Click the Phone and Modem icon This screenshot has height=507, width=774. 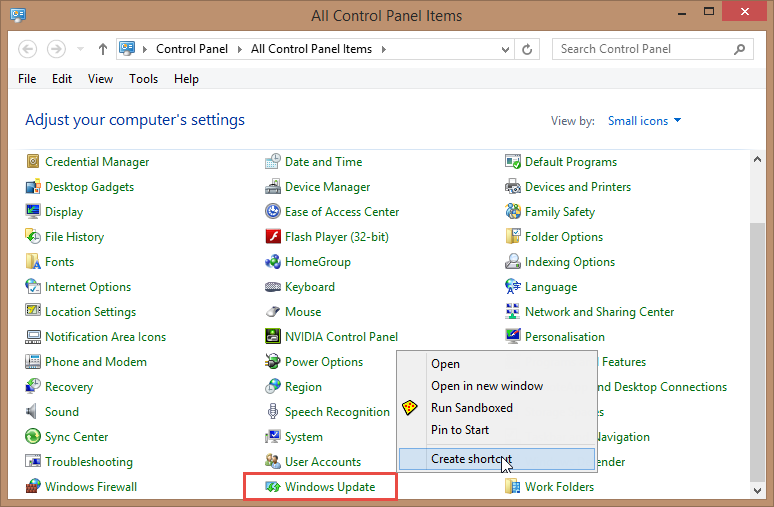pos(33,361)
